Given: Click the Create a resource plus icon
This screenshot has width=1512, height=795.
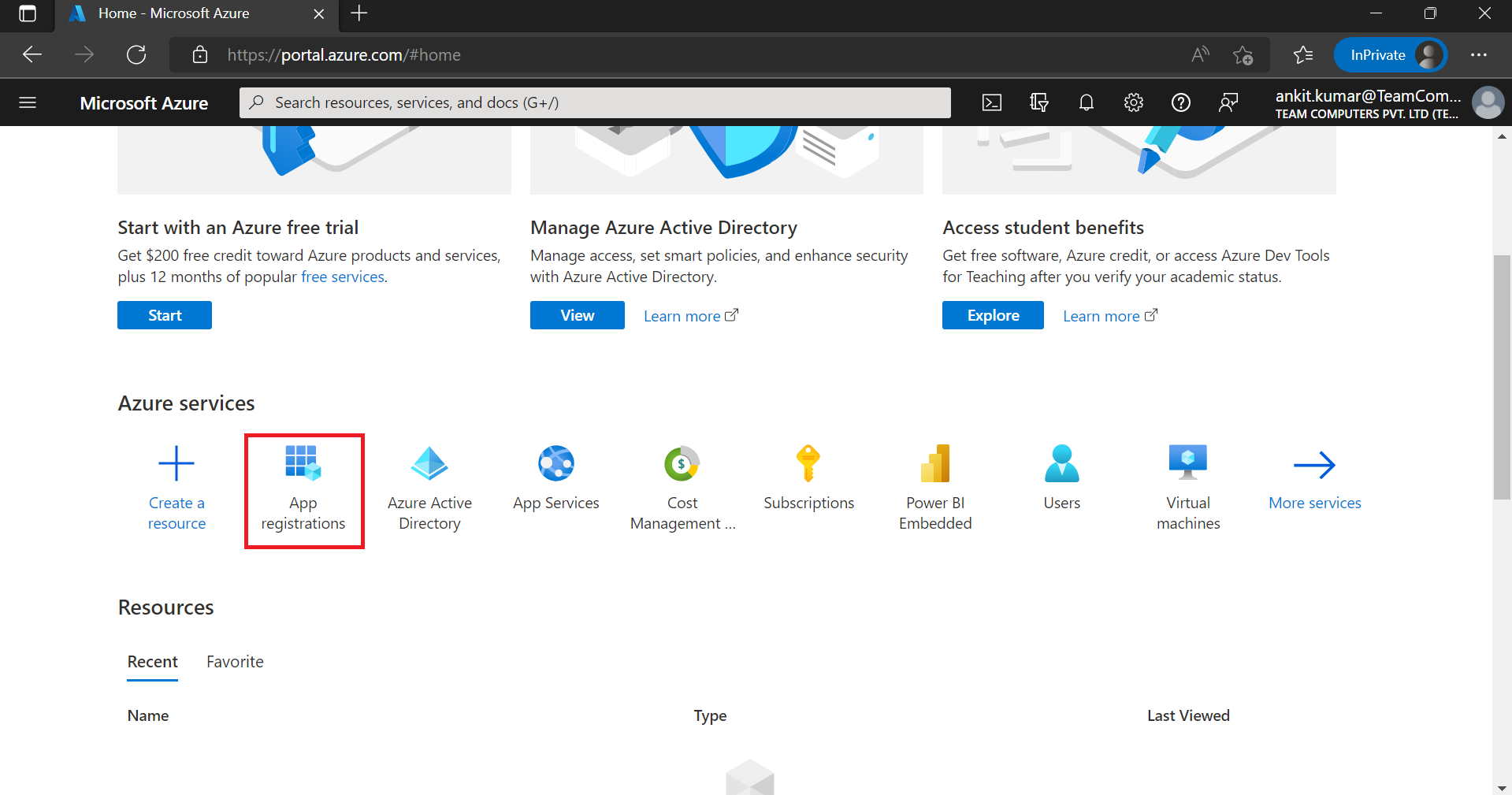Looking at the screenshot, I should coord(176,463).
